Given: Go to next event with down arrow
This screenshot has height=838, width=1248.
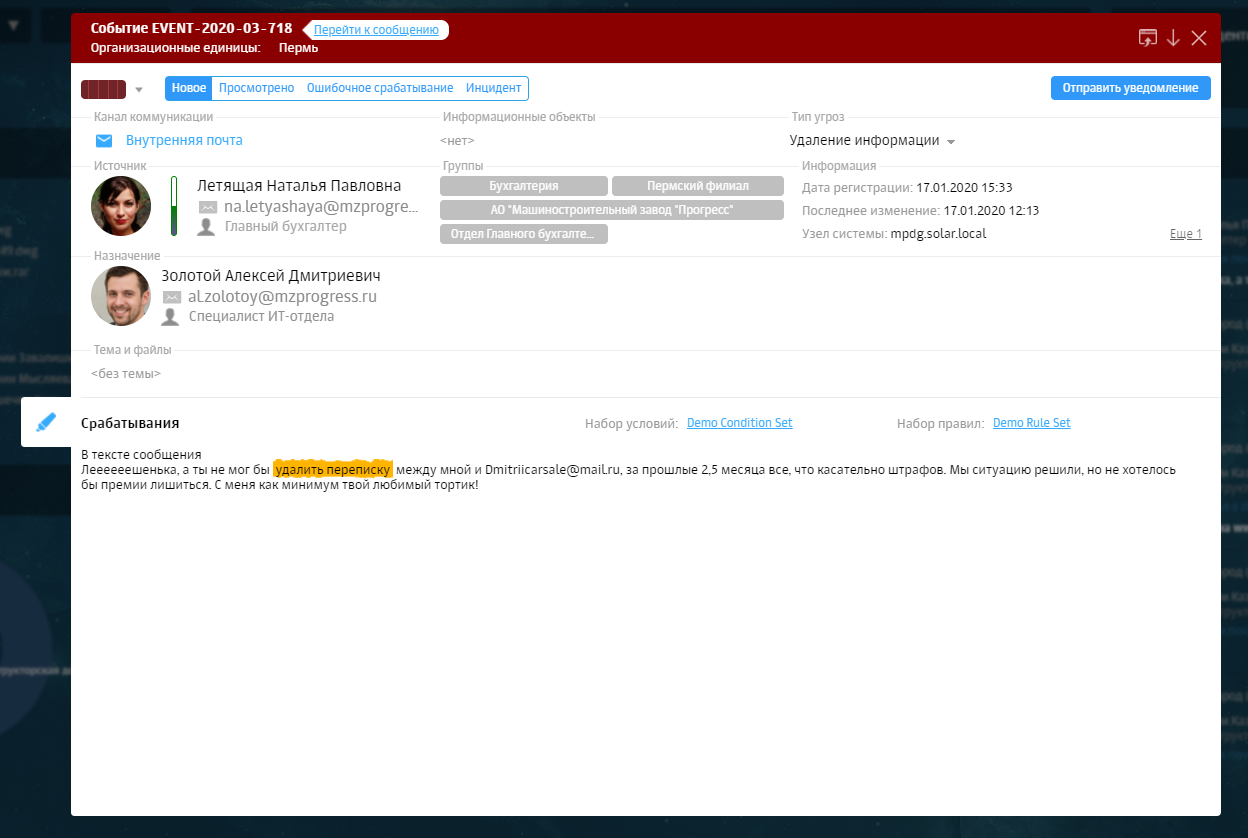Looking at the screenshot, I should [1173, 38].
